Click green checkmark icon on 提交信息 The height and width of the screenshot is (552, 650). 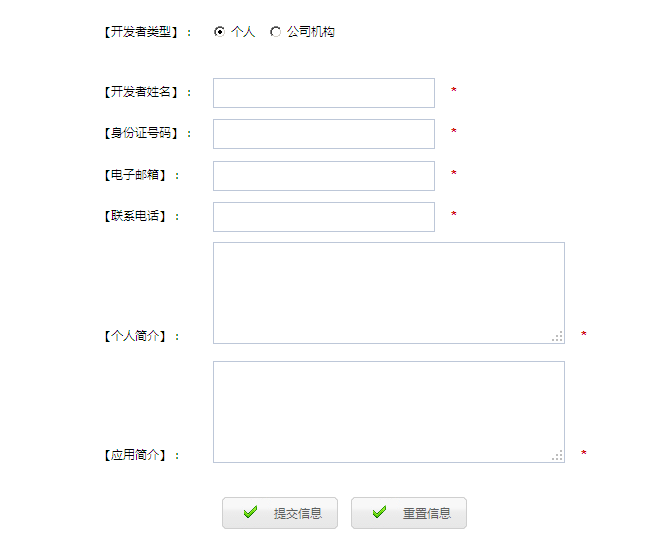click(250, 513)
